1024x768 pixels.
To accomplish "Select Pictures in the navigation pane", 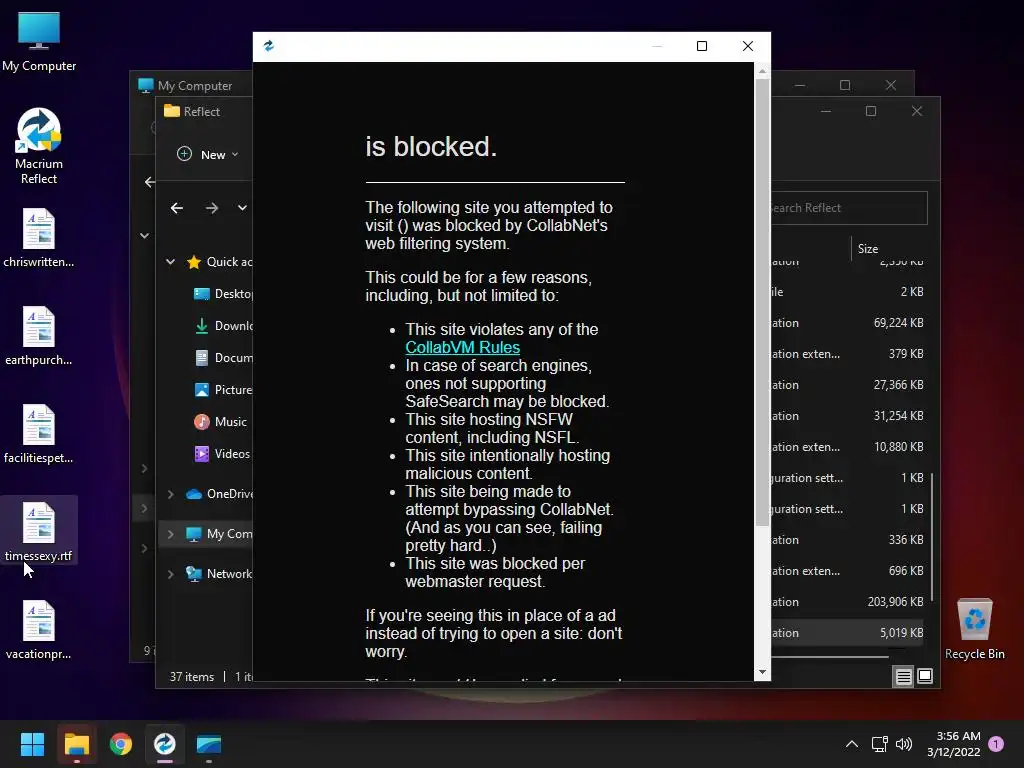I will click(x=222, y=390).
